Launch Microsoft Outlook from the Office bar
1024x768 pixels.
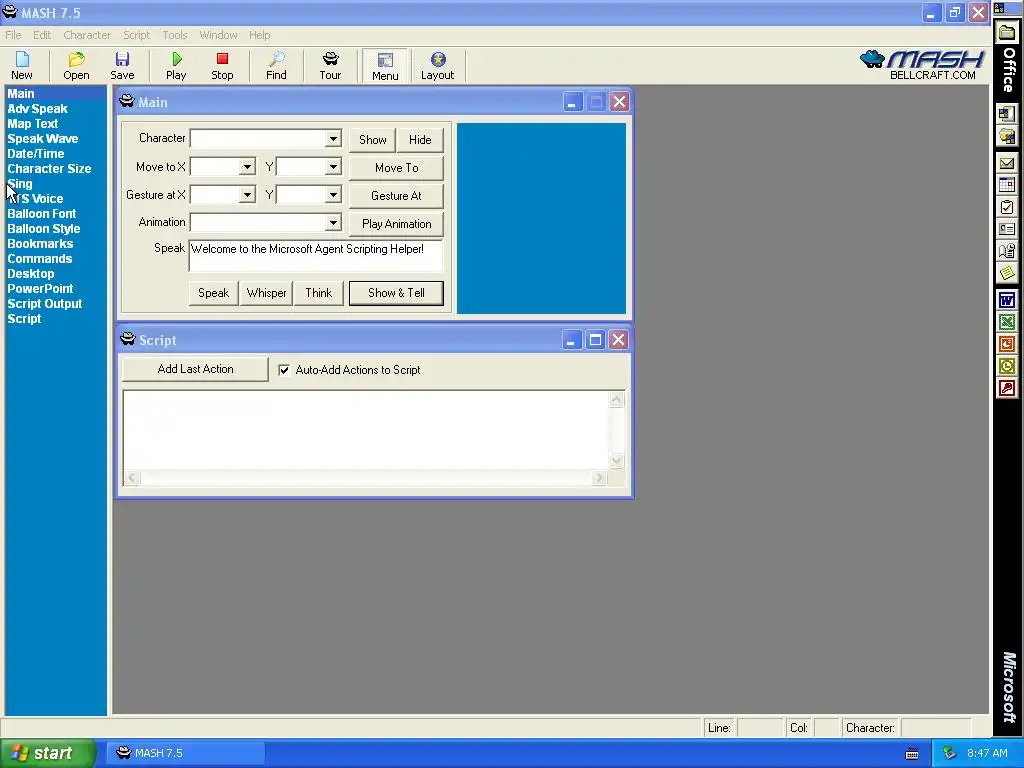point(1007,366)
